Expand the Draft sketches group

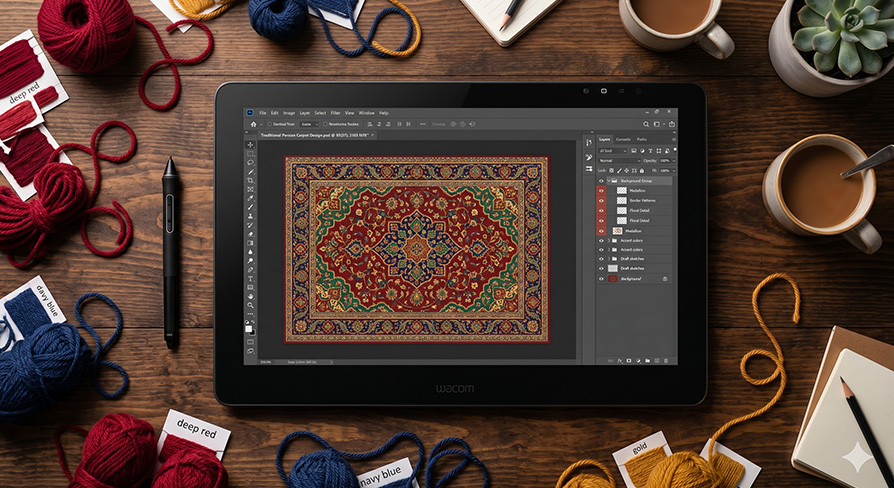pos(609,259)
